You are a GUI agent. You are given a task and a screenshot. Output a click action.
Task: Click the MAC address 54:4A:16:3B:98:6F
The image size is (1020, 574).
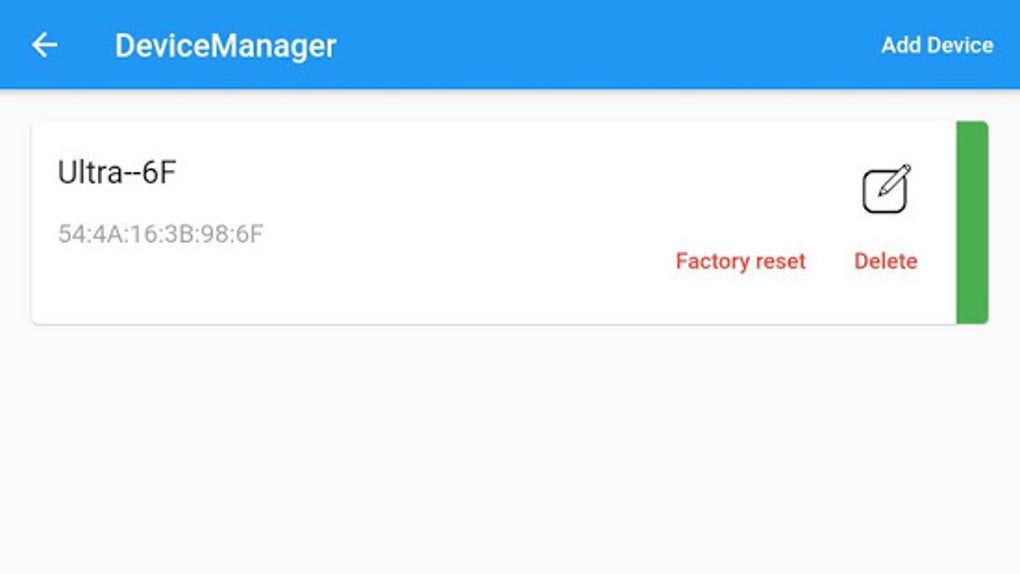[x=160, y=234]
